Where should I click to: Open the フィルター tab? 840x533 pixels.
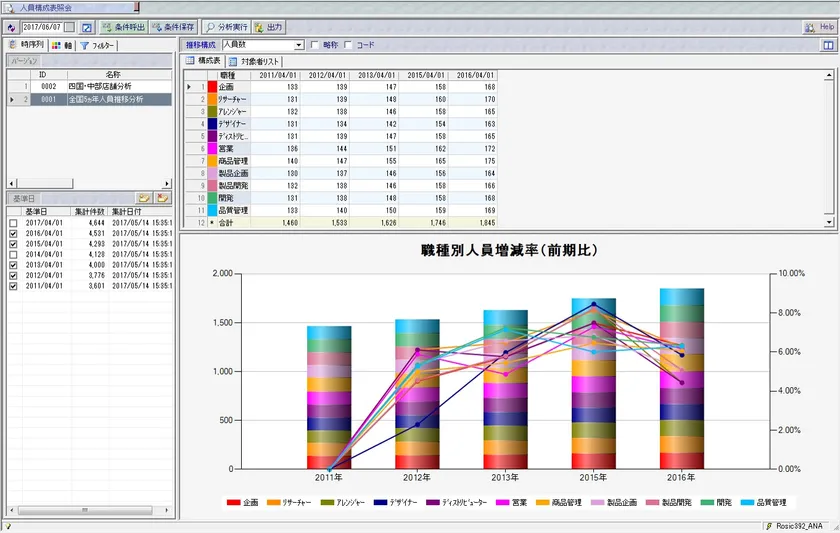[98, 45]
